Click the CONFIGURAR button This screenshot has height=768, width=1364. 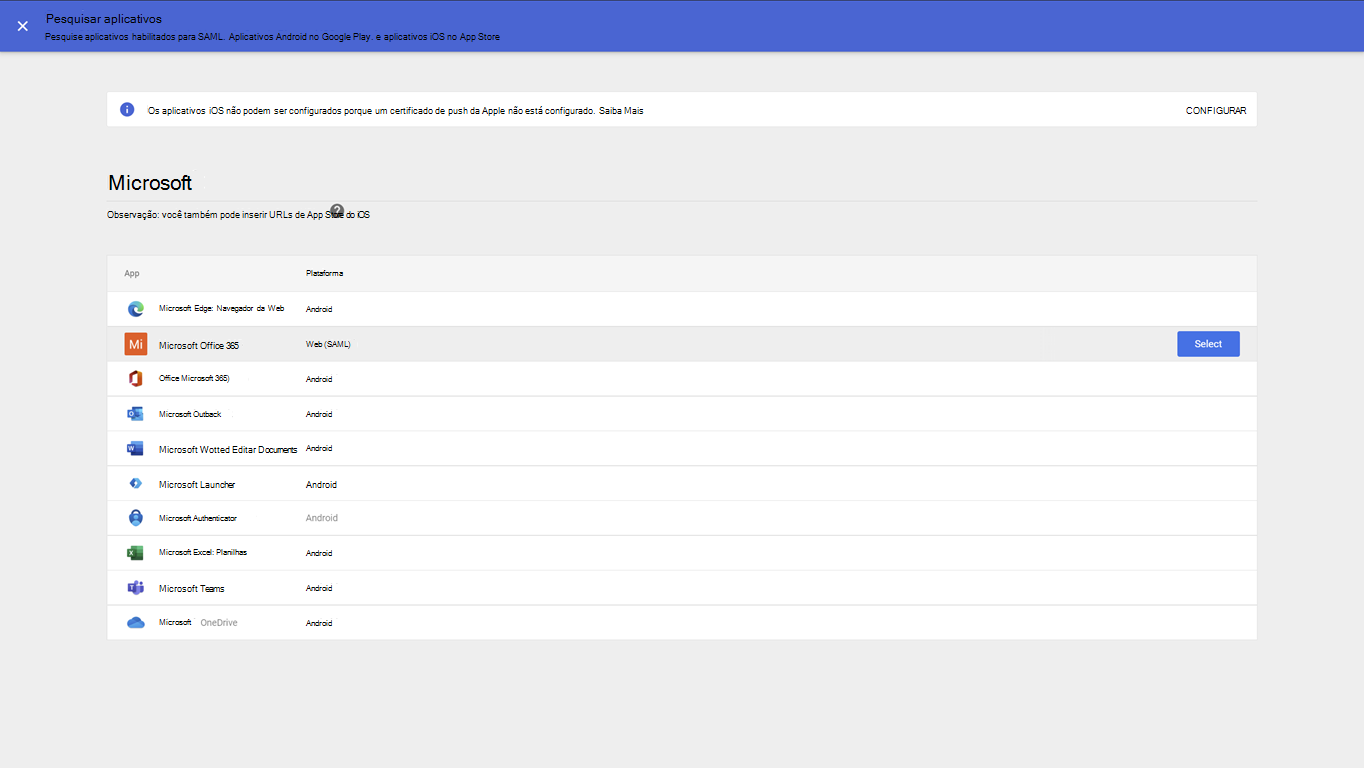click(x=1216, y=111)
